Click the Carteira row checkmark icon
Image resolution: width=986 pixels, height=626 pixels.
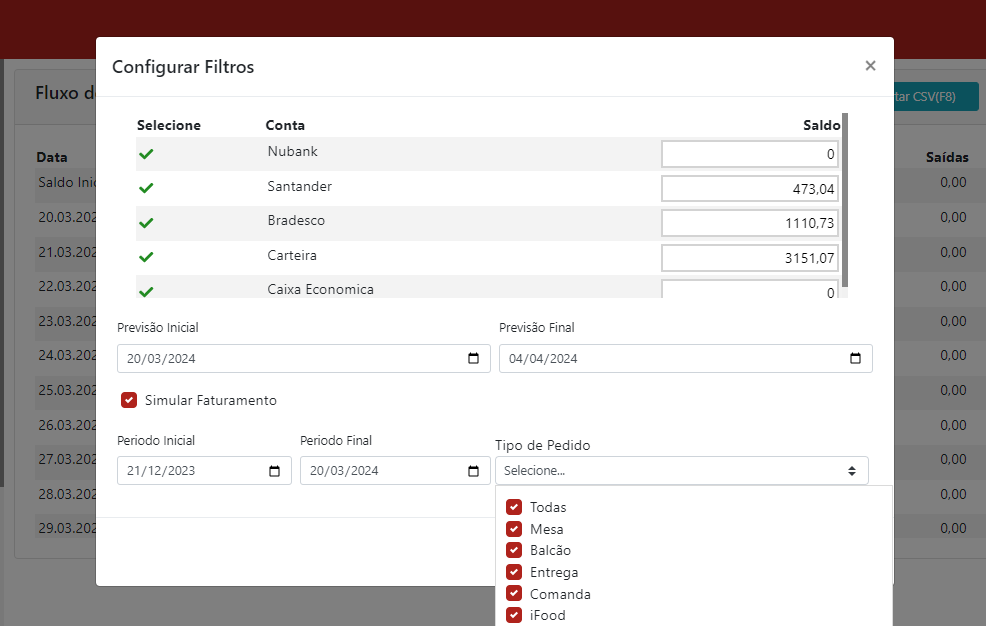(x=146, y=257)
